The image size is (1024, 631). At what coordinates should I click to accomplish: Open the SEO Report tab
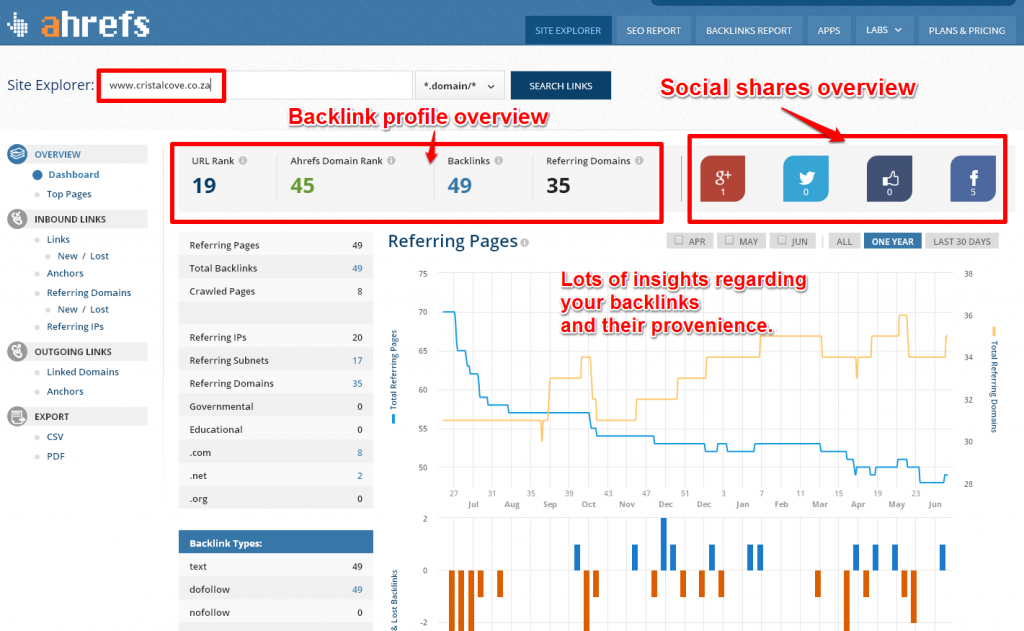(x=653, y=30)
